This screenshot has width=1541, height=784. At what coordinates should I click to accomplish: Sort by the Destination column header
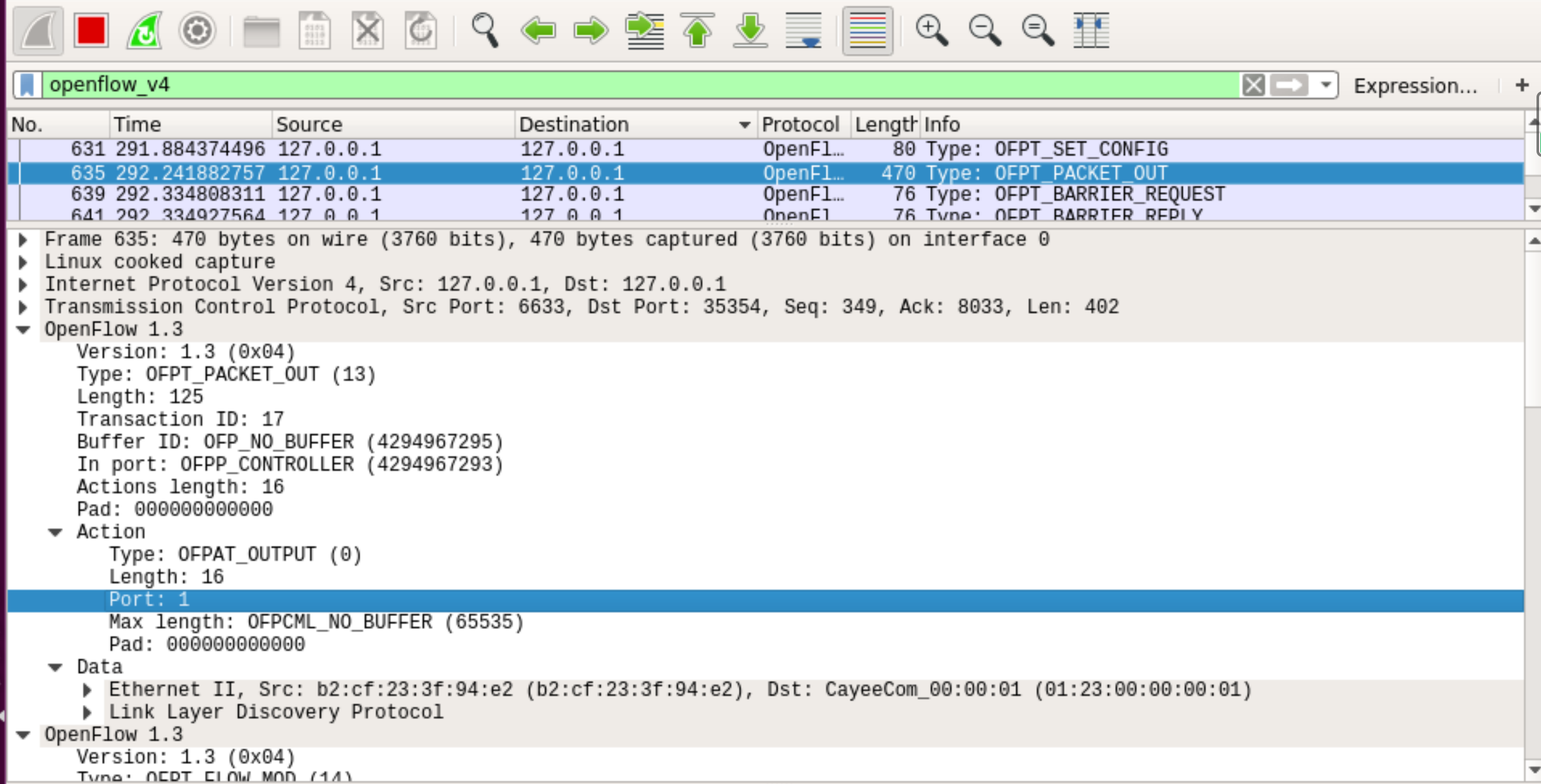pos(573,124)
